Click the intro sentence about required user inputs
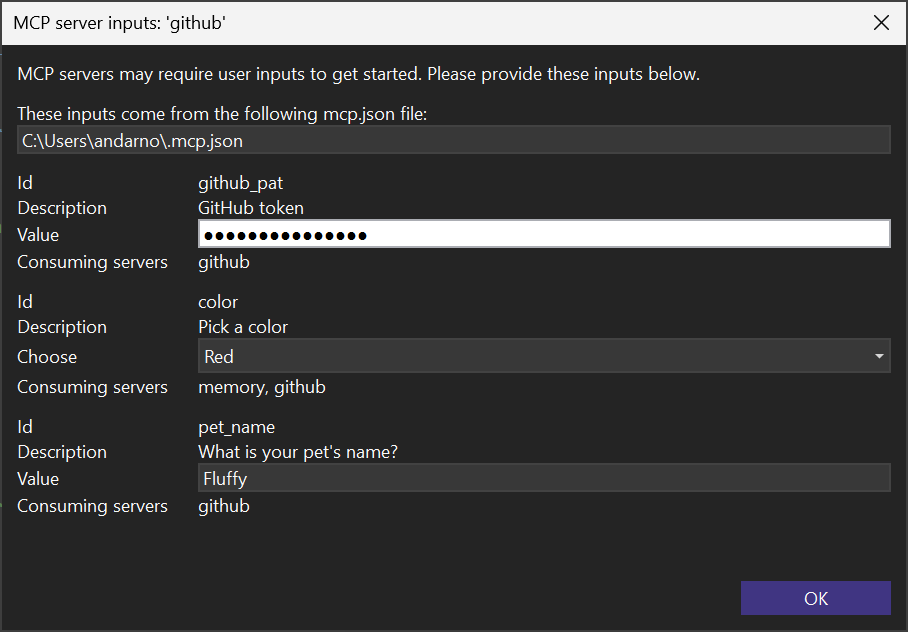908x632 pixels. (358, 74)
